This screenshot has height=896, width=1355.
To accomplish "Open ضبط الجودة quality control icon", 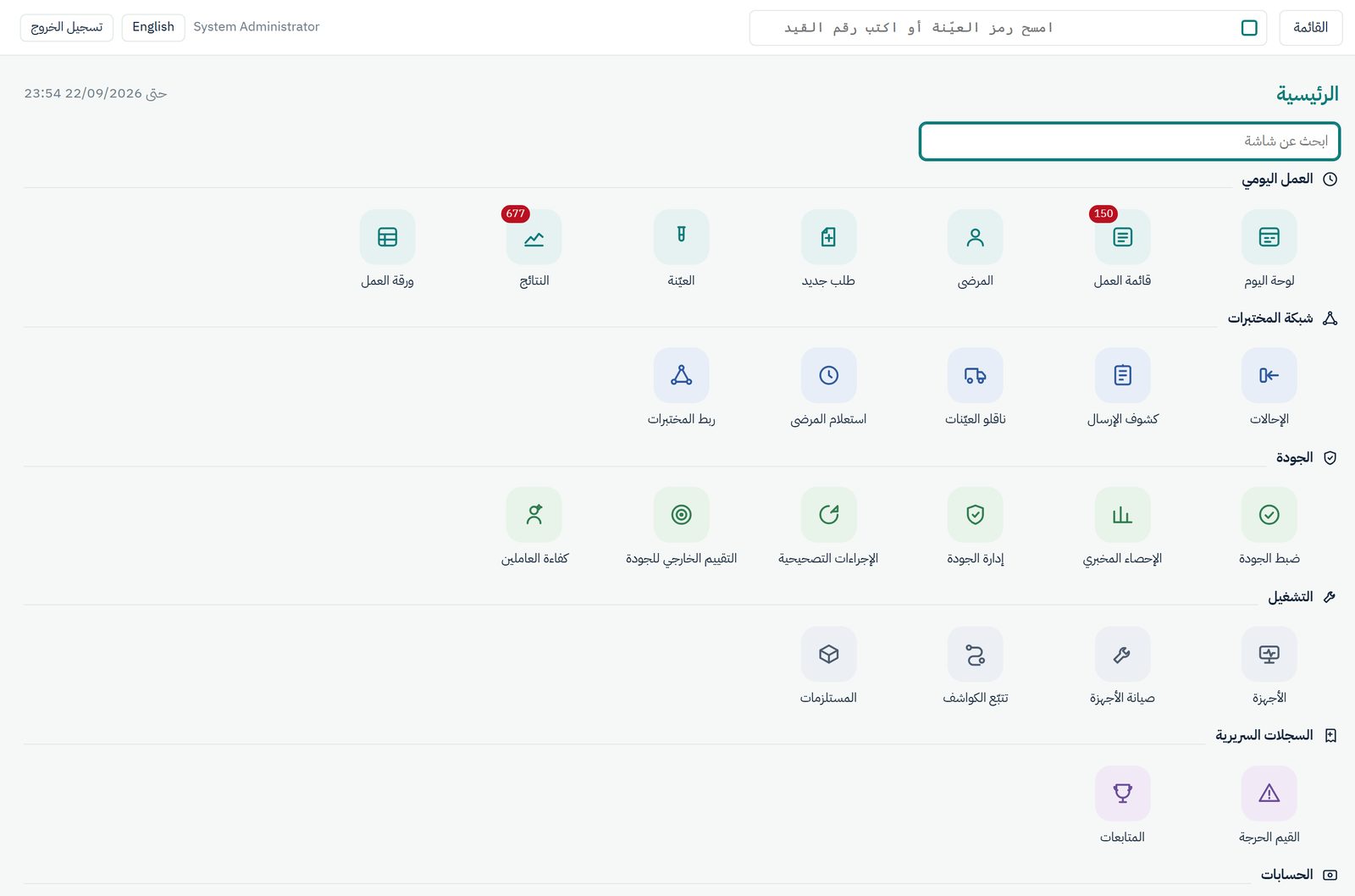I will [x=1269, y=514].
